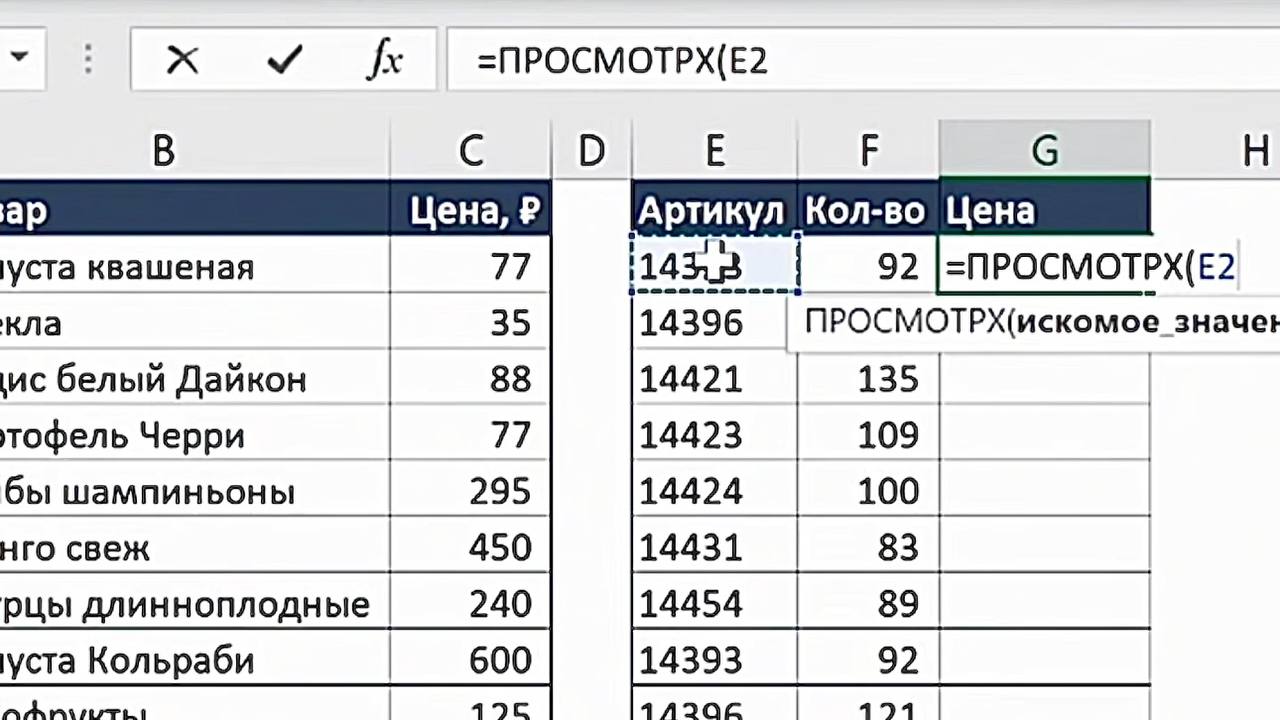Select the 'белый Дайкон' product cell

point(195,379)
